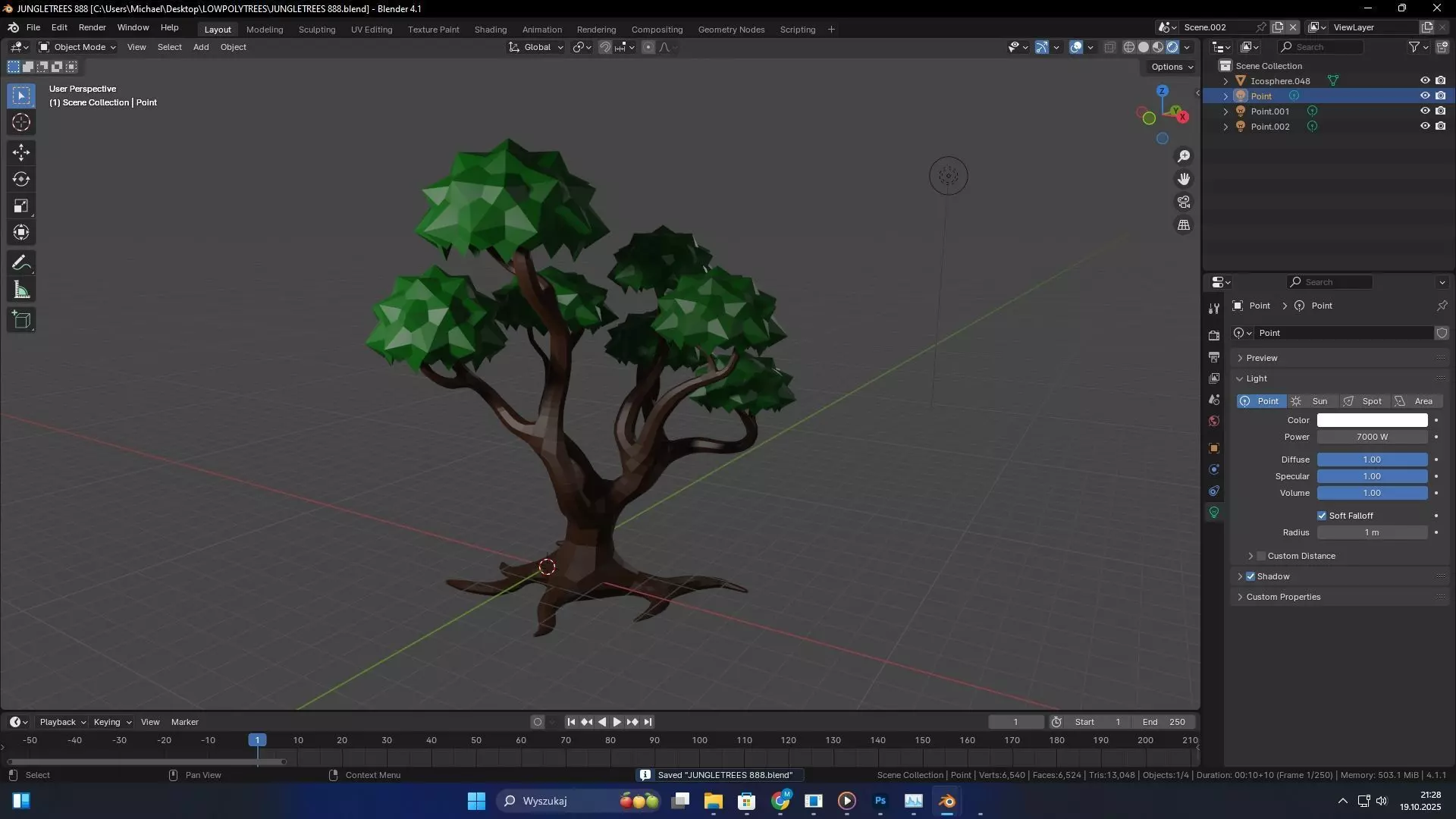Switch to the Modeling workspace tab
The width and height of the screenshot is (1456, 819).
coord(265,30)
